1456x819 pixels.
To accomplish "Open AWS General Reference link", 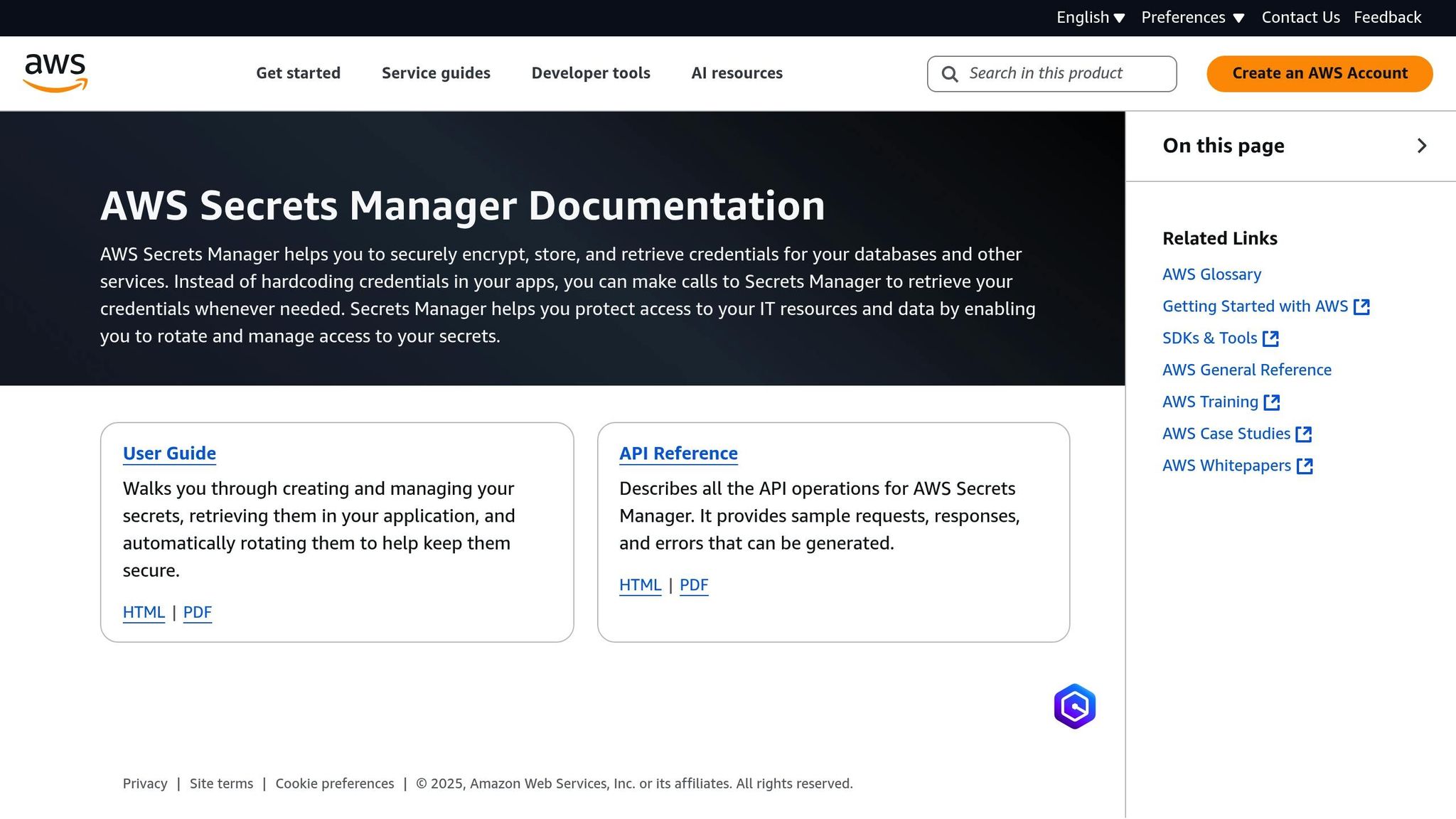I will [1246, 370].
